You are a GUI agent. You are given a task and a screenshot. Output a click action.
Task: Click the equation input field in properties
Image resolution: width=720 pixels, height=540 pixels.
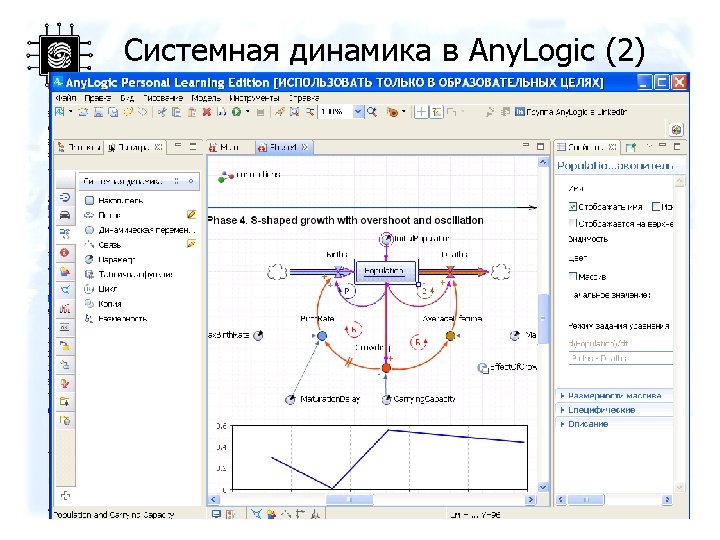pyautogui.click(x=621, y=358)
